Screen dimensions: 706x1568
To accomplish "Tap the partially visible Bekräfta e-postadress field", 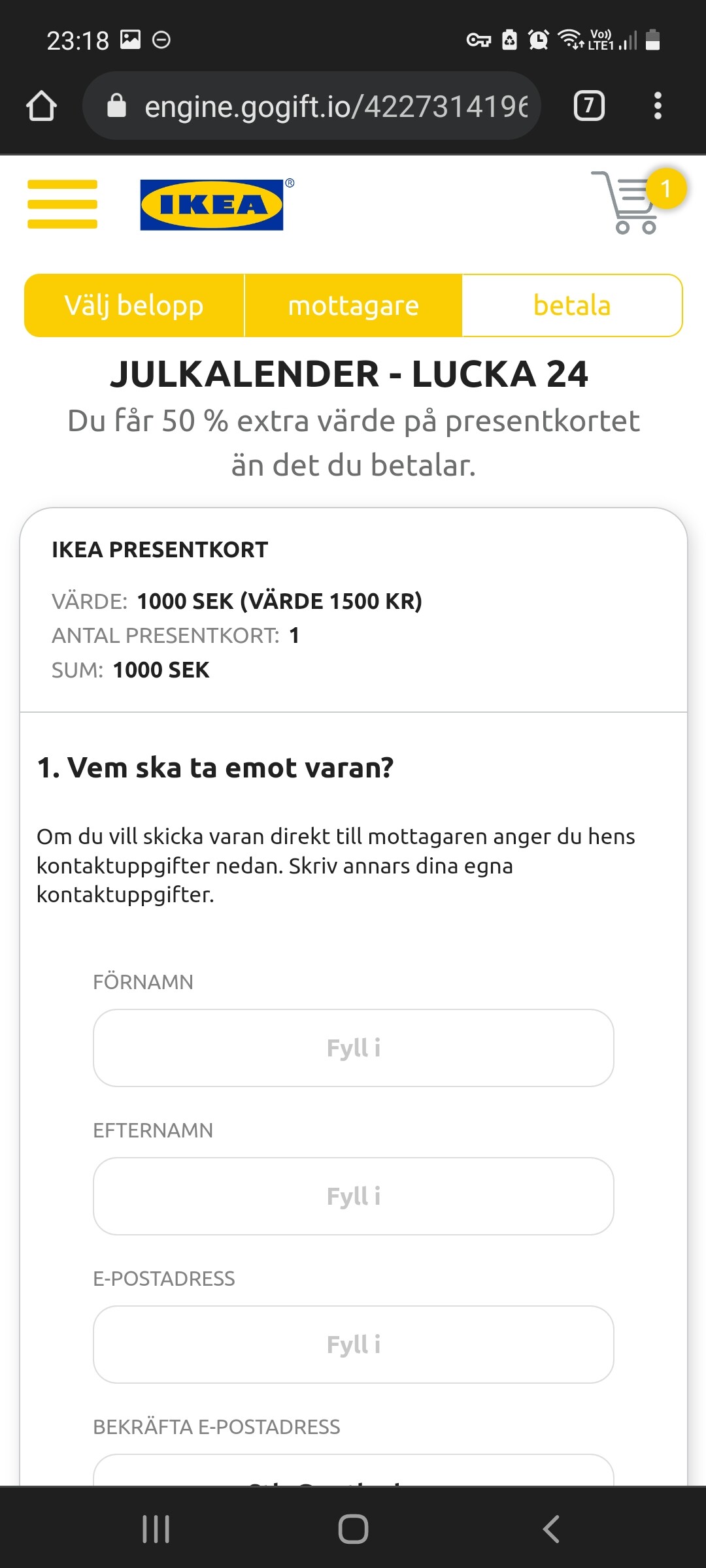I will click(x=353, y=1470).
